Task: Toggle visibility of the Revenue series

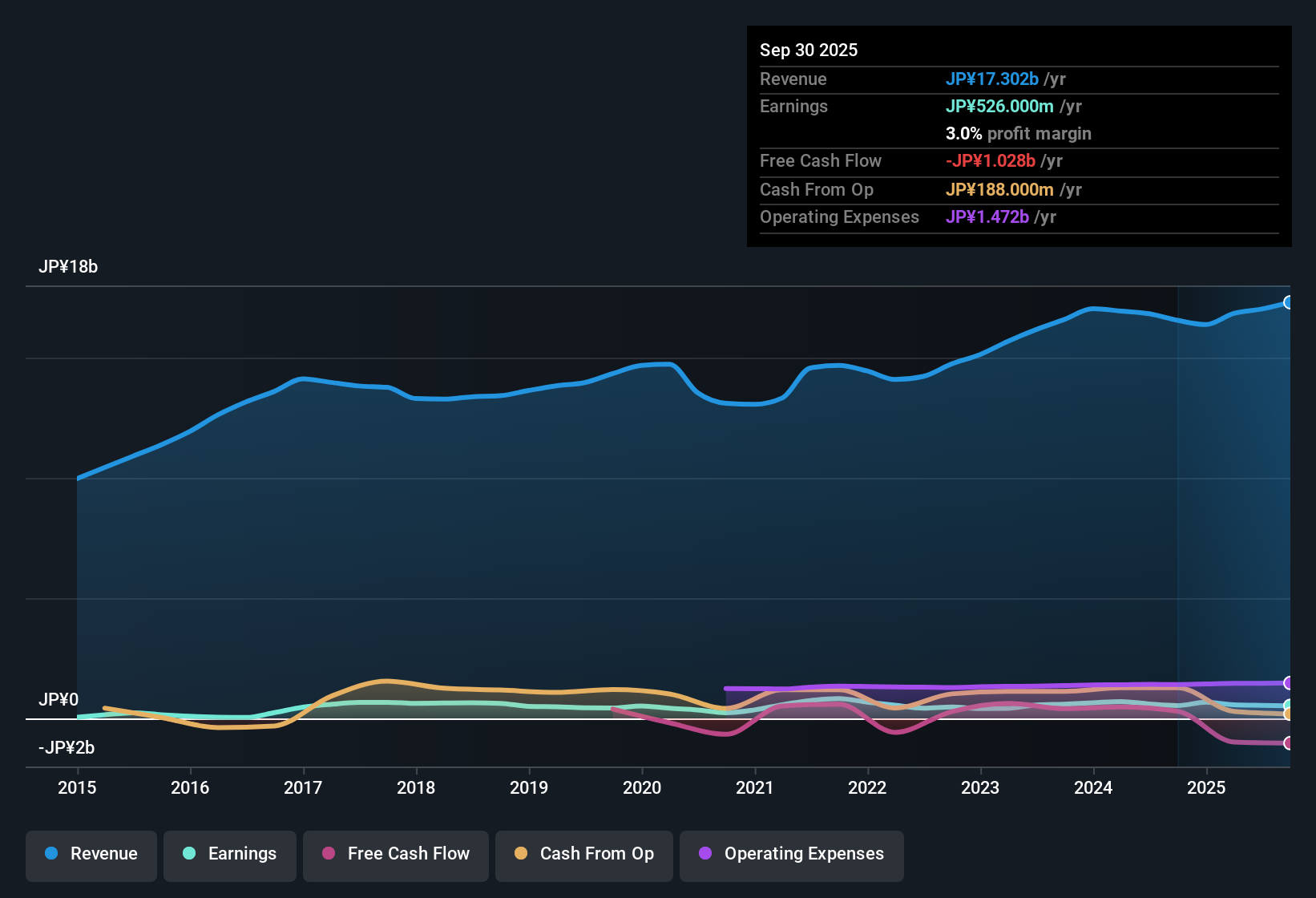Action: coord(91,854)
